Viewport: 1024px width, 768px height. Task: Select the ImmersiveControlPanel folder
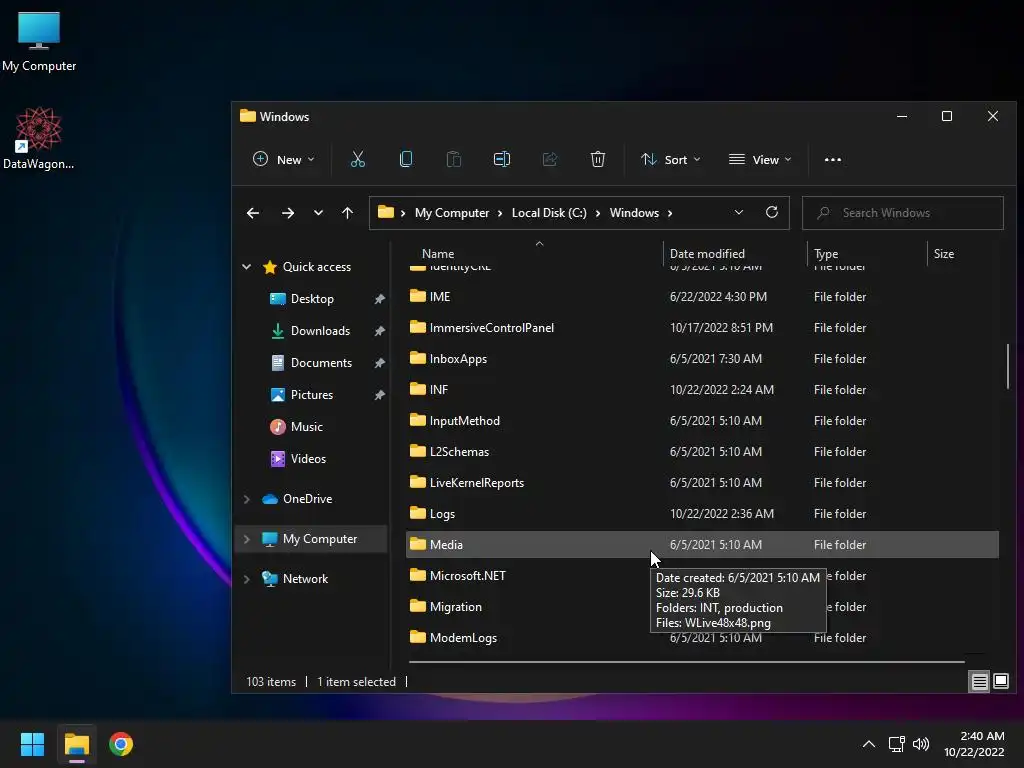702,327
